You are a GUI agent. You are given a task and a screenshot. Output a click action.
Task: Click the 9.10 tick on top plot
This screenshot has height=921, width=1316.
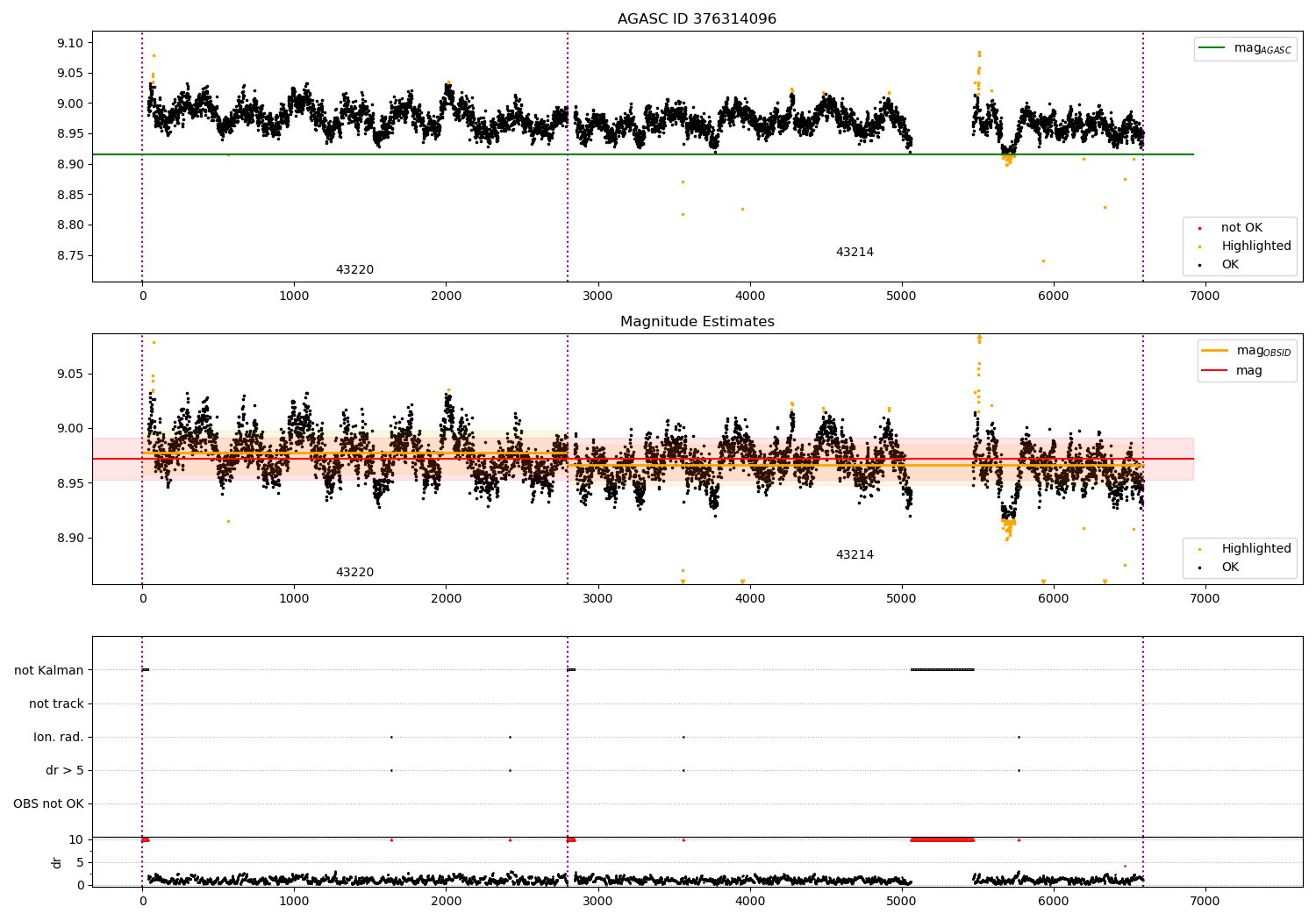[x=69, y=43]
